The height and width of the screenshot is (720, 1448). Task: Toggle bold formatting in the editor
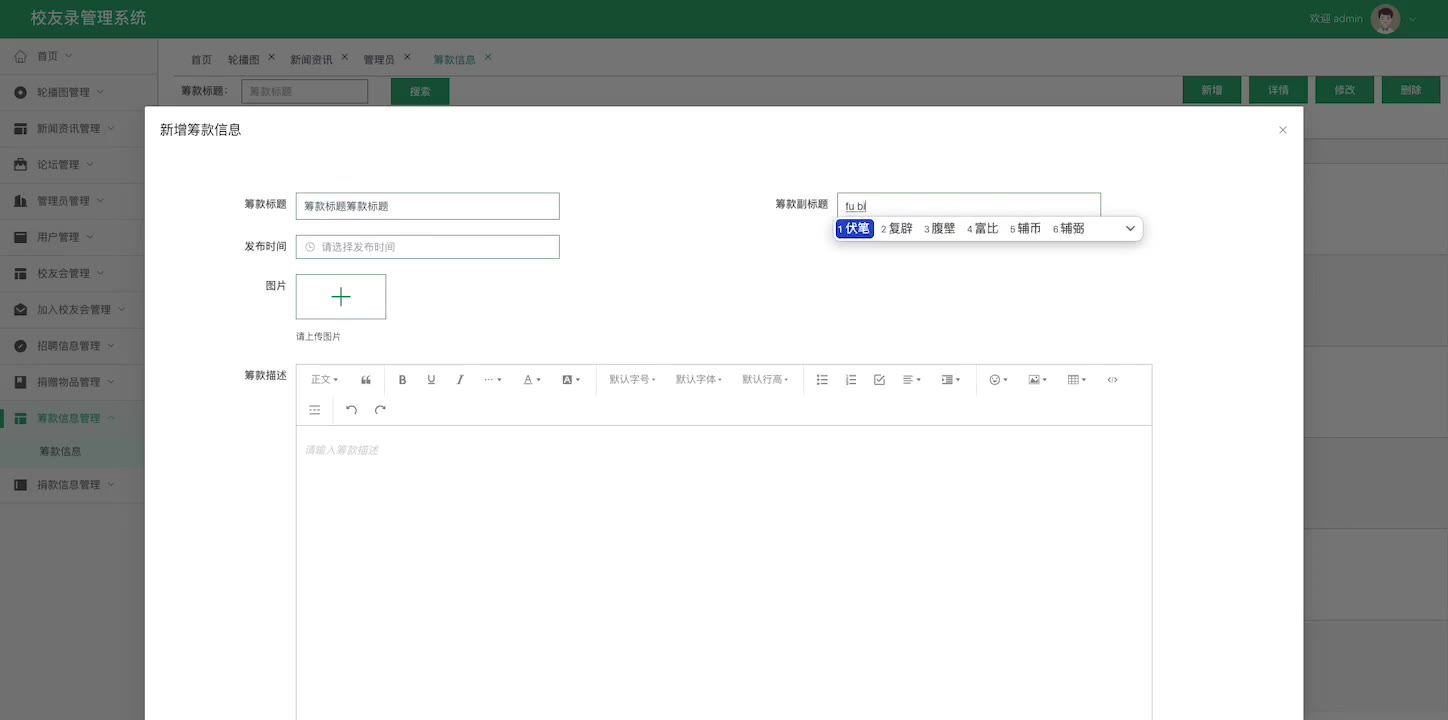point(402,380)
